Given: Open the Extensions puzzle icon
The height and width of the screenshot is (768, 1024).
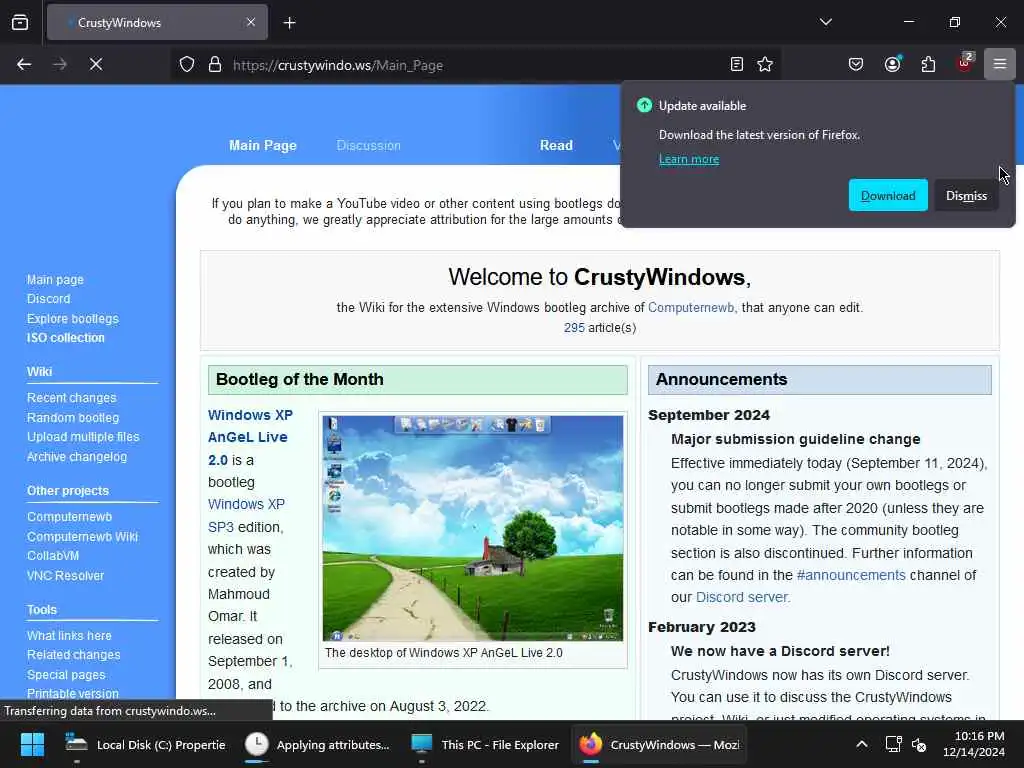Looking at the screenshot, I should point(928,64).
